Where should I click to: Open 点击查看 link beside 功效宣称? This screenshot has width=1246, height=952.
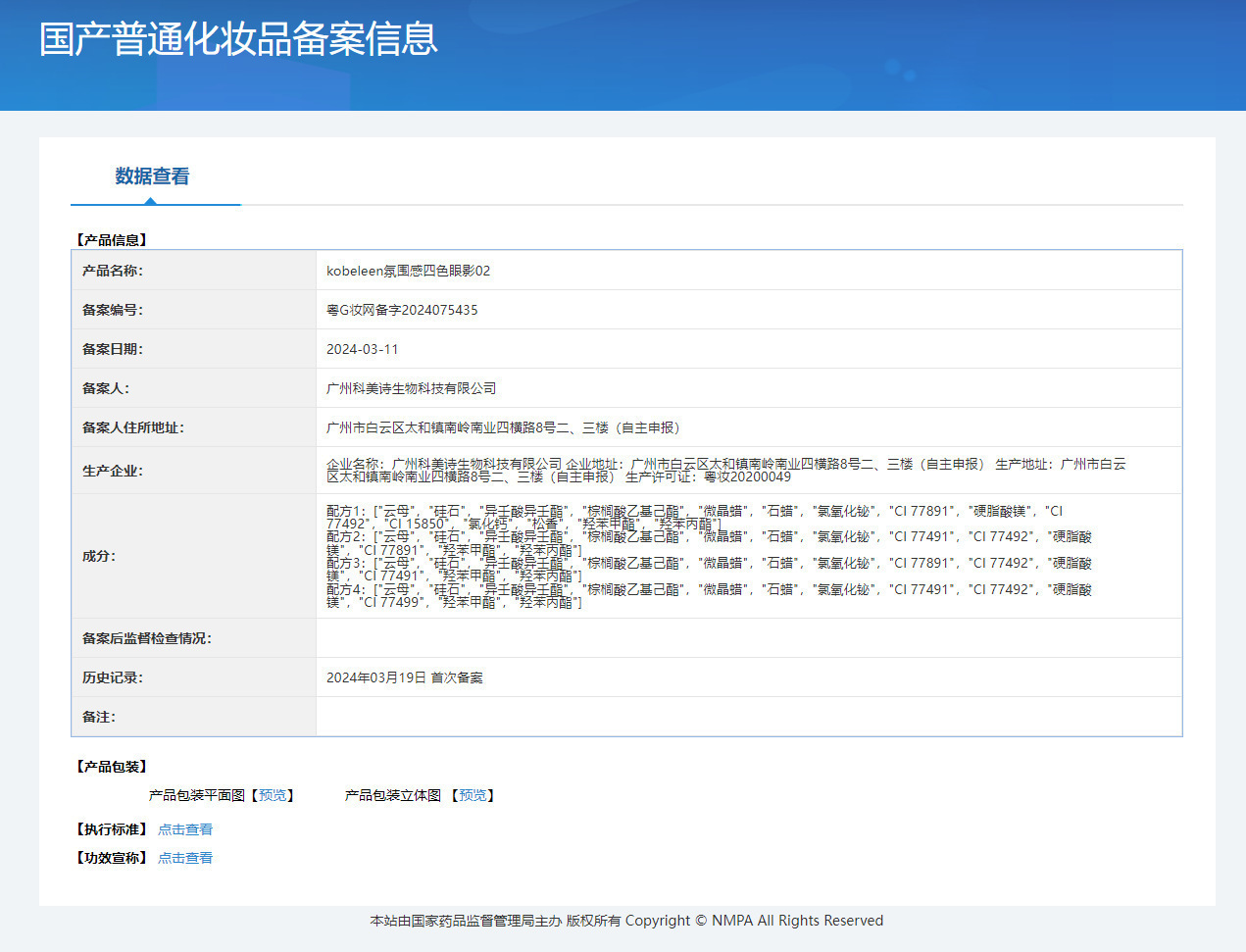185,858
